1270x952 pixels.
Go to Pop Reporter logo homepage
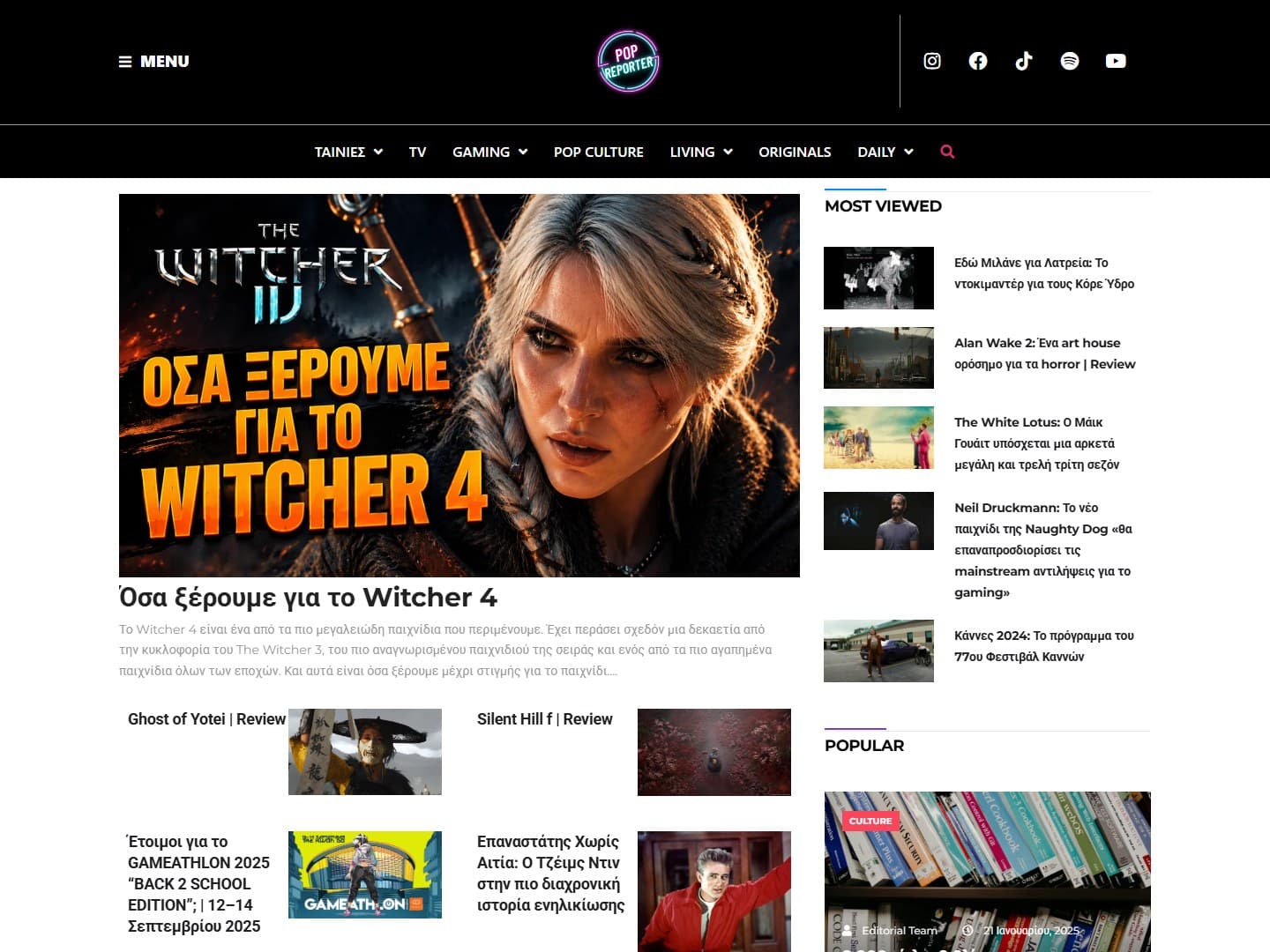coord(628,61)
